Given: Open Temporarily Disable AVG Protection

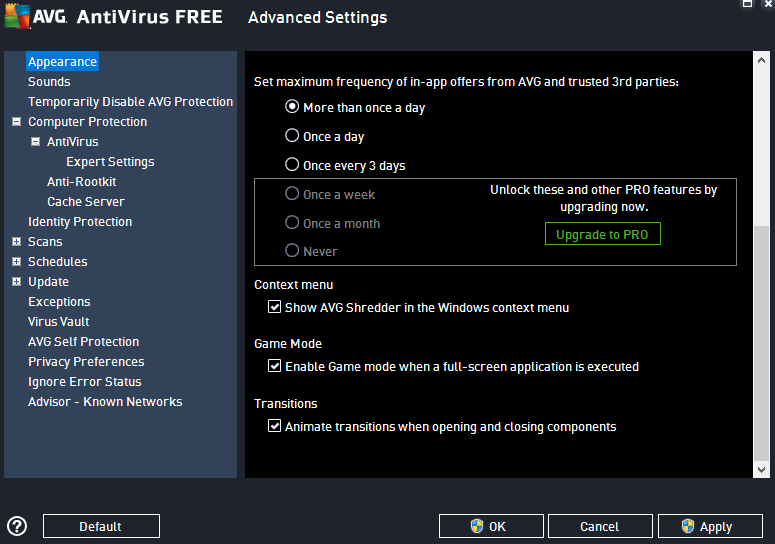Looking at the screenshot, I should 130,102.
